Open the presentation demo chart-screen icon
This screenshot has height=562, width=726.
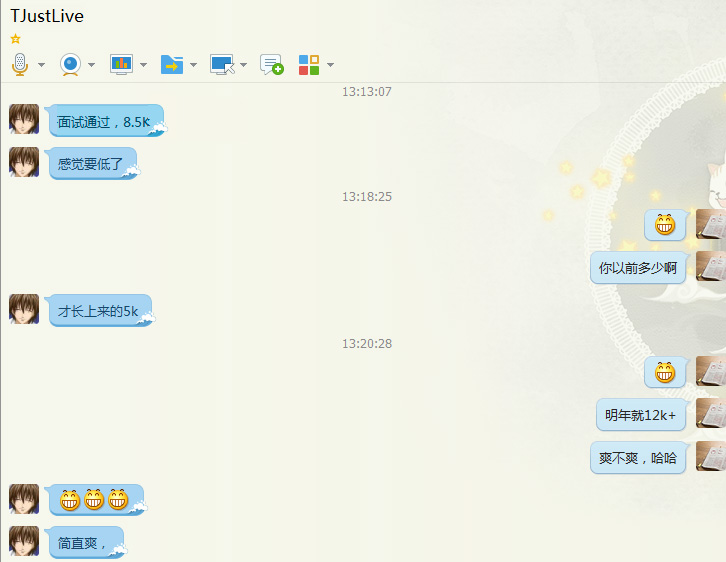121,64
